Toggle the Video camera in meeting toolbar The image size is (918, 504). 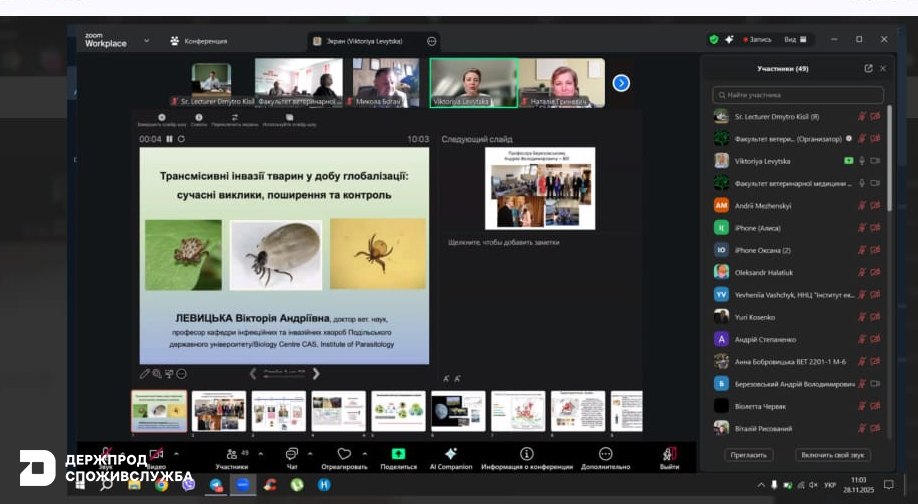click(156, 454)
